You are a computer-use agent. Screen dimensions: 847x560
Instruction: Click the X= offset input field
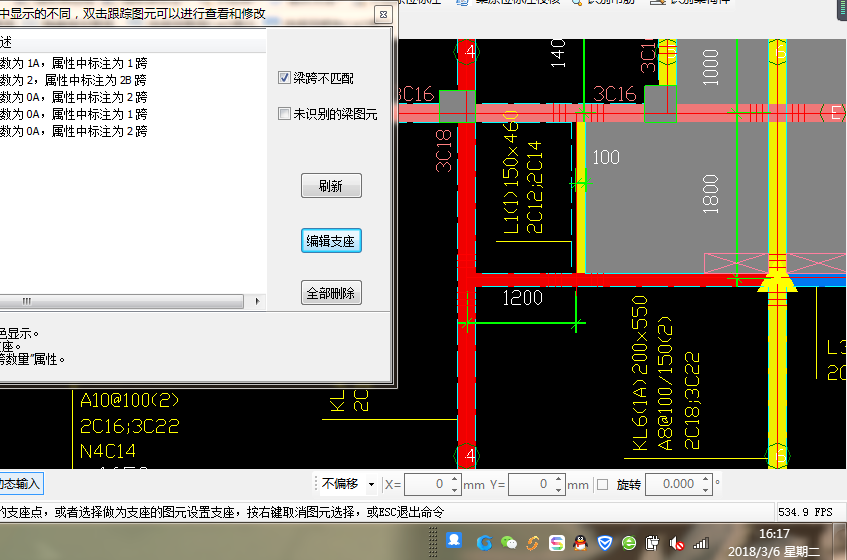coord(427,484)
